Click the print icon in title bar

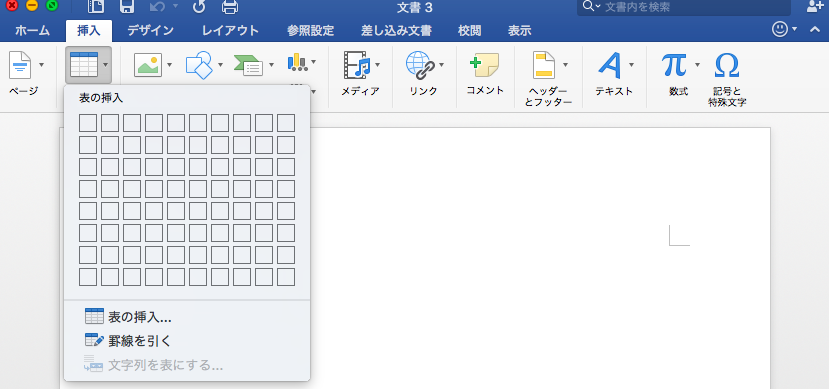(x=229, y=7)
